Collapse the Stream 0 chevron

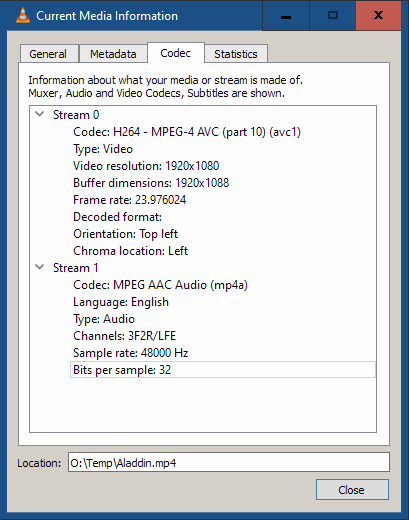tap(40, 114)
